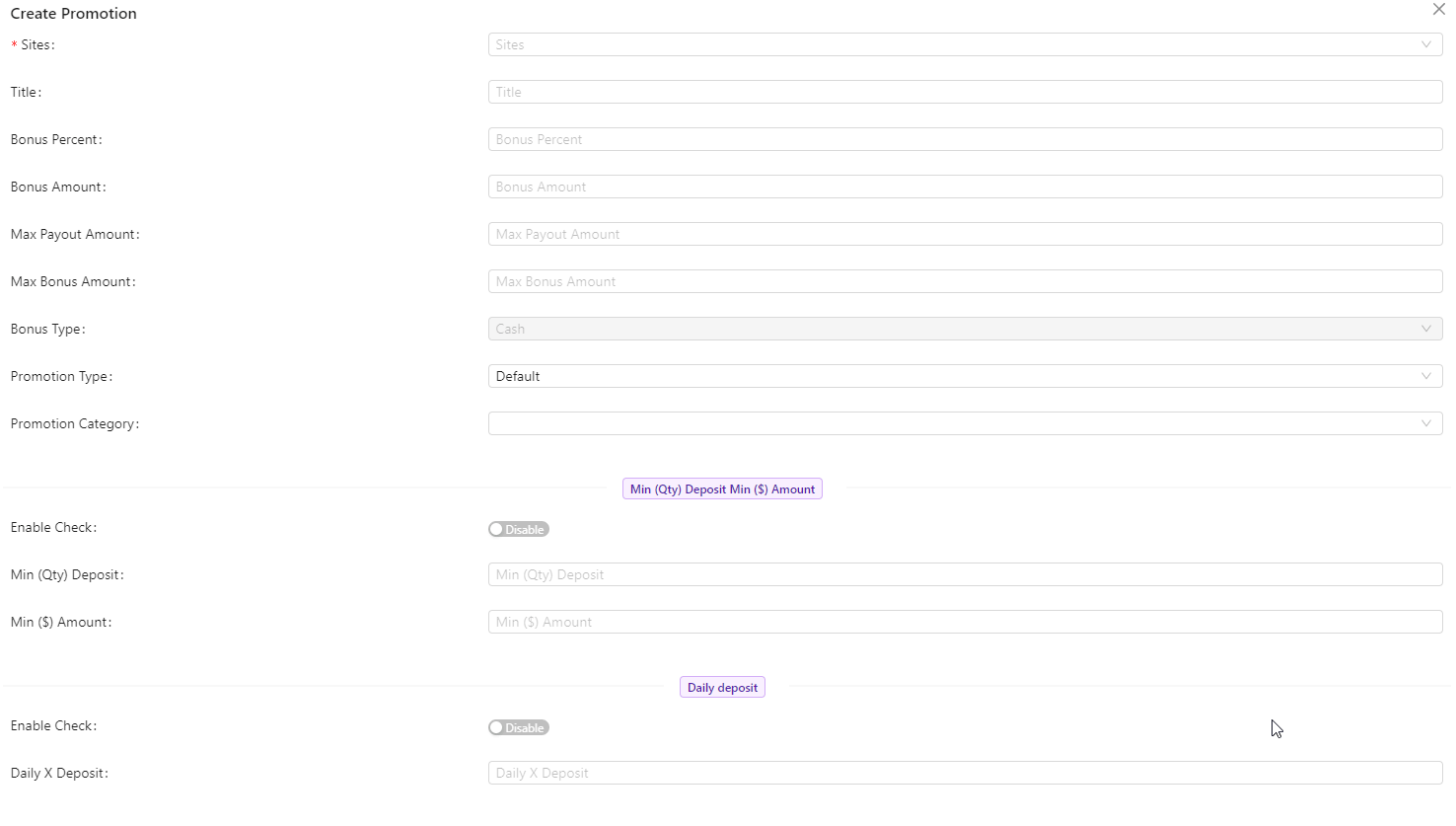Focus the Min ($) Amount field

pos(965,622)
